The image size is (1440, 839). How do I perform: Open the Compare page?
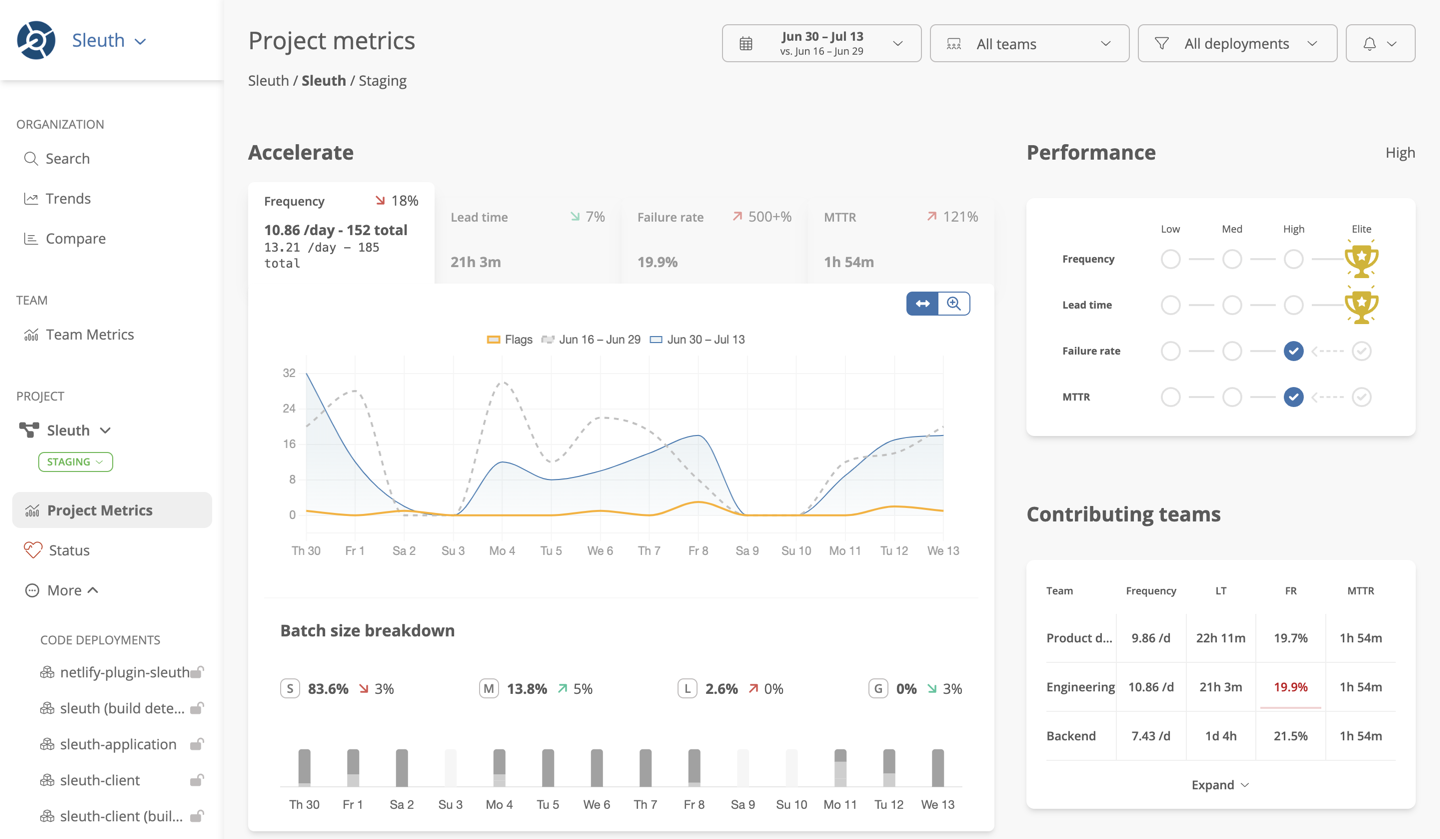[x=64, y=238]
